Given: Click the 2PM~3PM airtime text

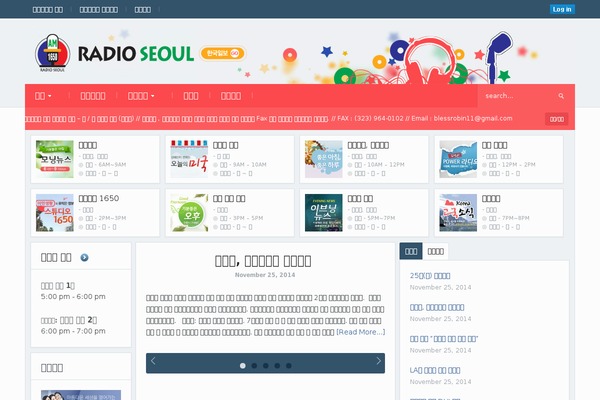Looking at the screenshot, I should pyautogui.click(x=112, y=218).
